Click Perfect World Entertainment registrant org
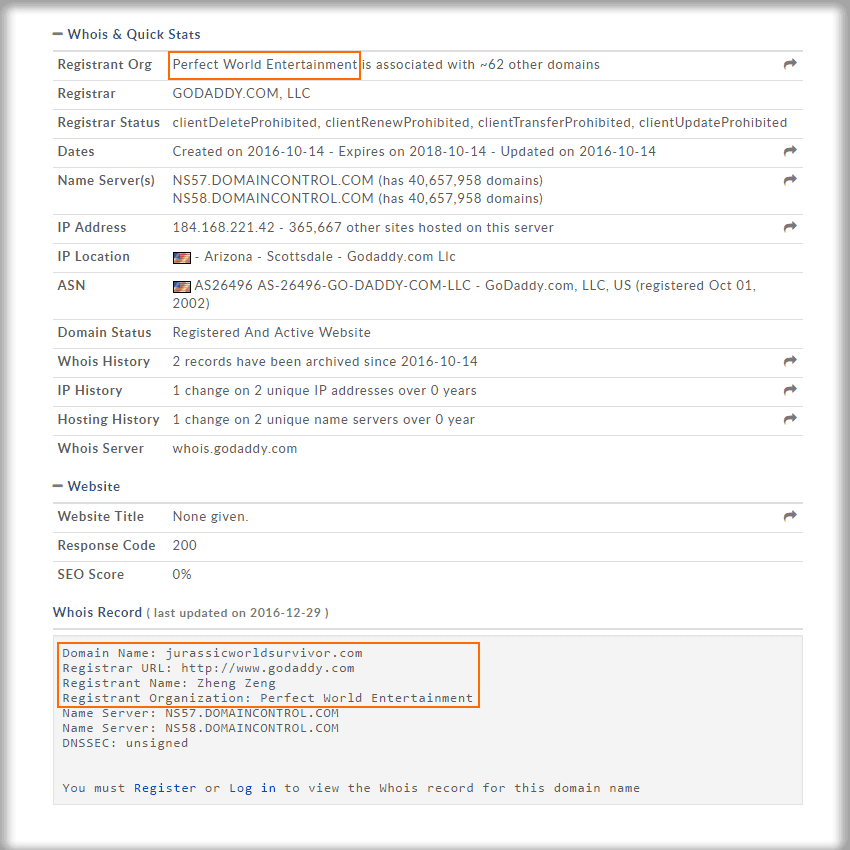This screenshot has width=850, height=850. pyautogui.click(x=265, y=65)
